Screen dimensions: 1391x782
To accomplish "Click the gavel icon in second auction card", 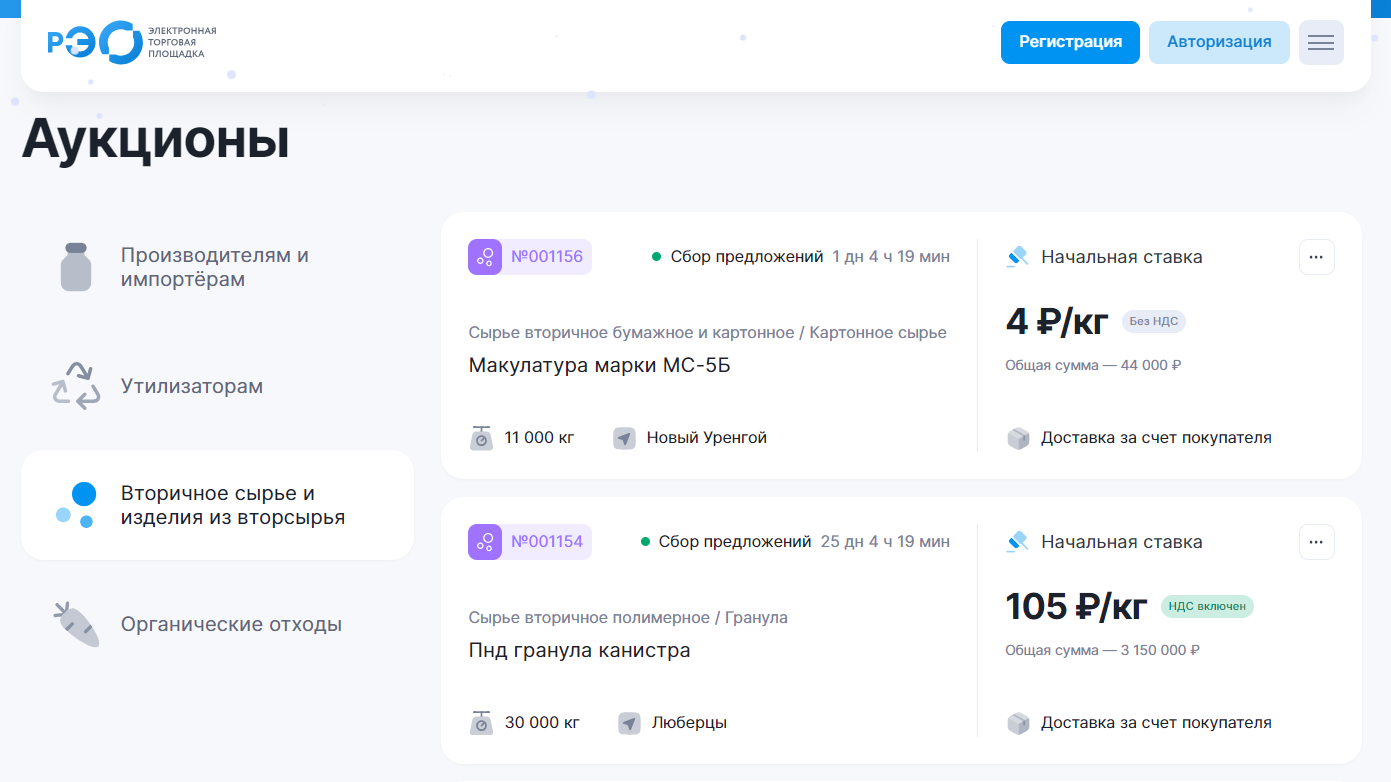I will point(1018,542).
